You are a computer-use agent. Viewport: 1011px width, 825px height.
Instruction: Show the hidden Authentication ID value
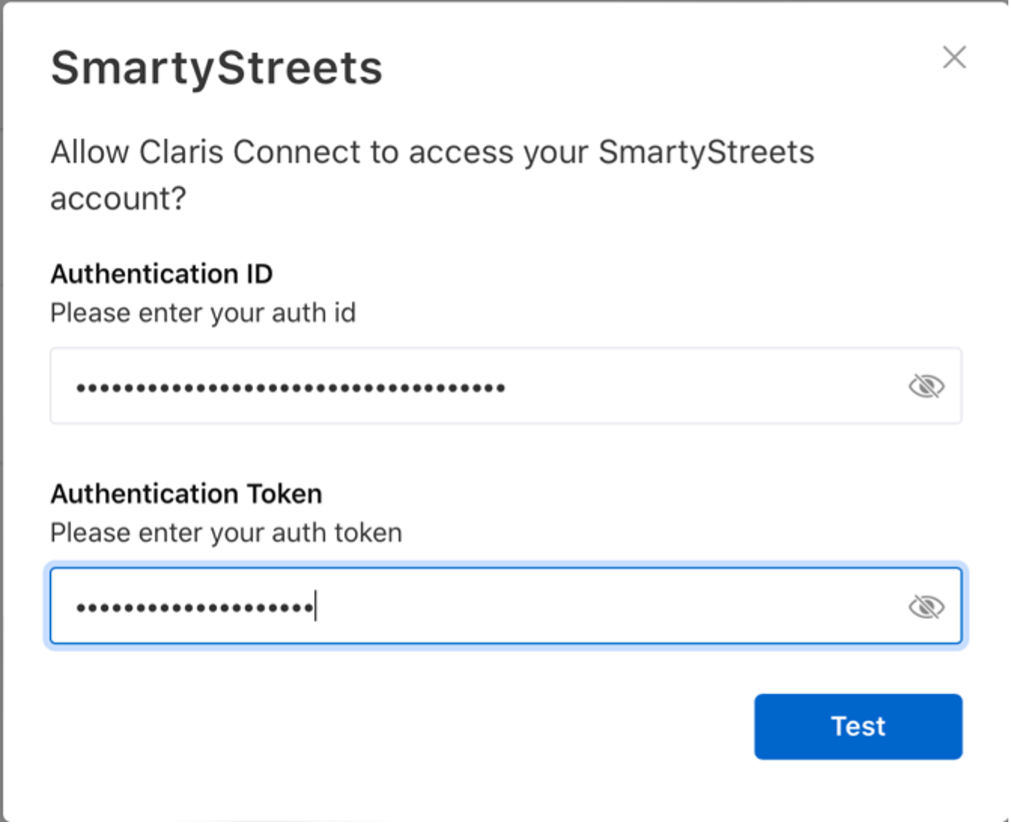click(x=926, y=386)
